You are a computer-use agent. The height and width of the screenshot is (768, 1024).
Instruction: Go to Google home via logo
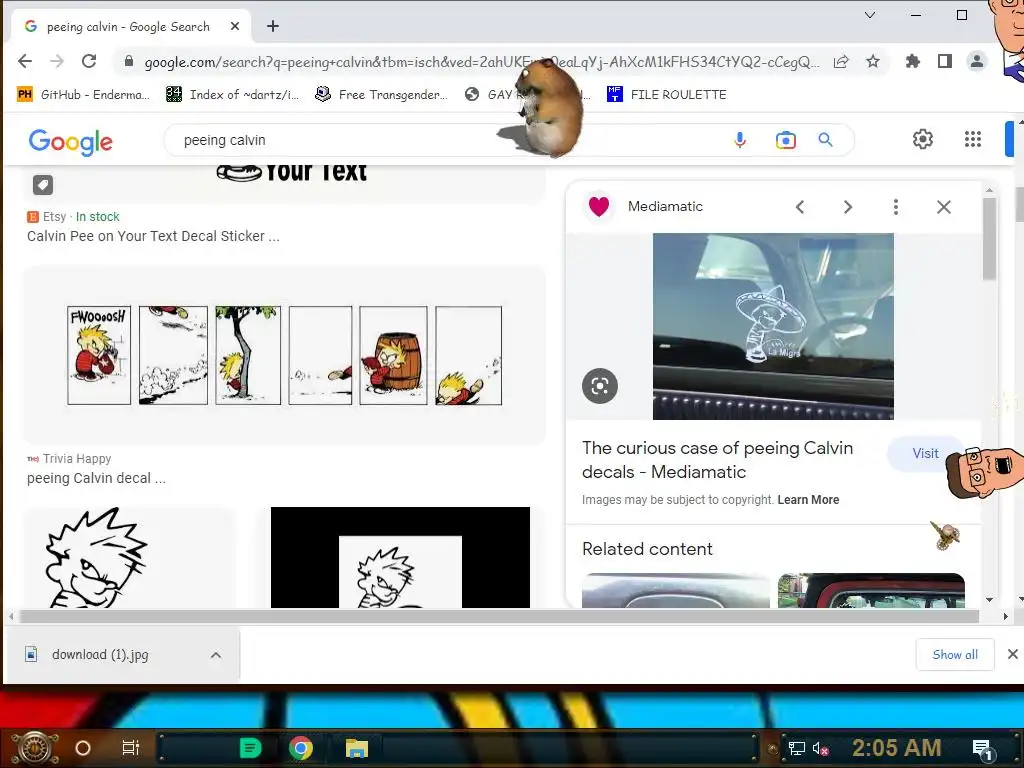[71, 141]
